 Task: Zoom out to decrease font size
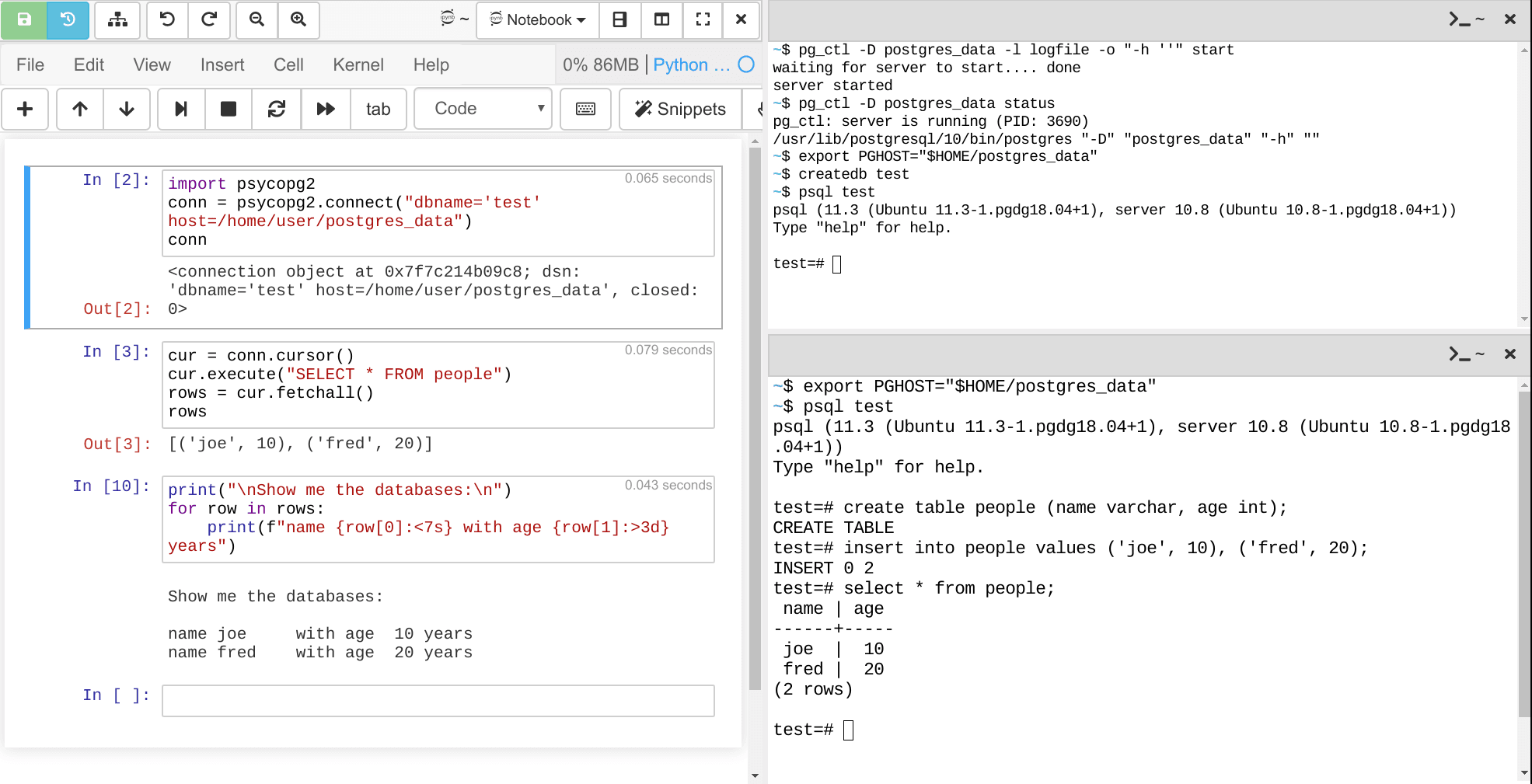point(256,21)
